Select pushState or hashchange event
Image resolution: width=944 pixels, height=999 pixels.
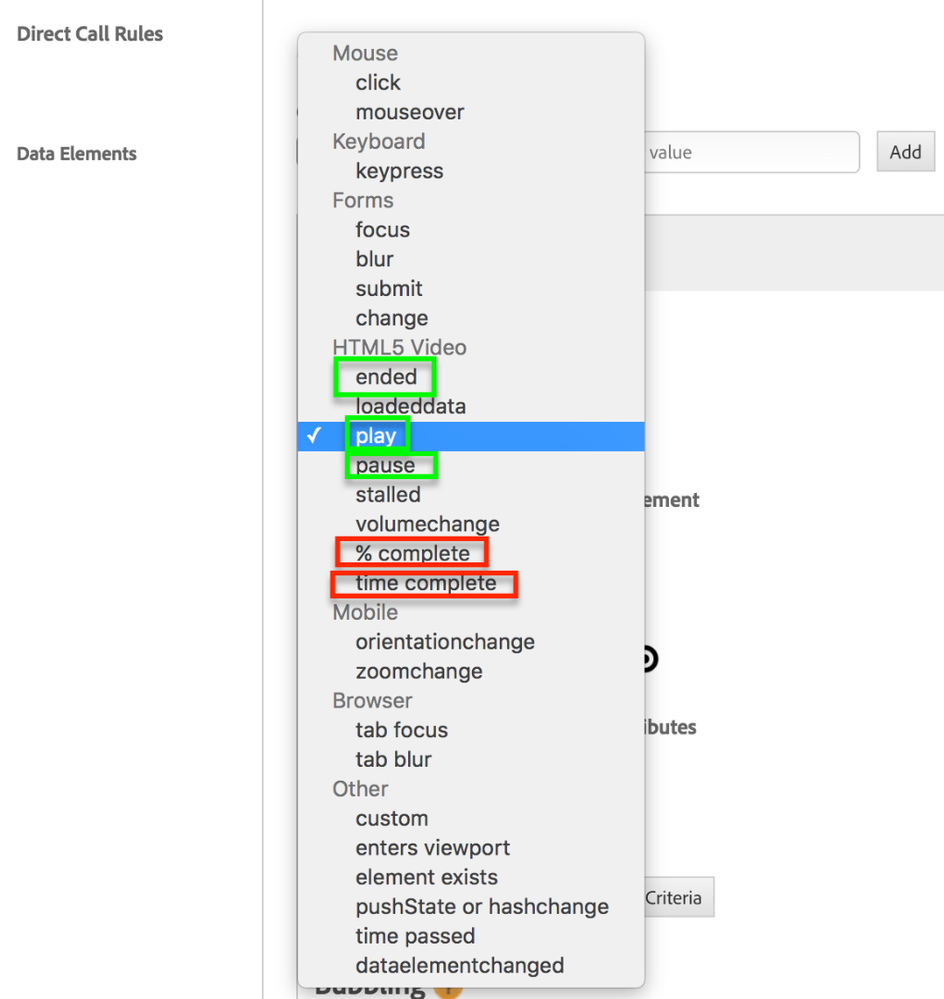[x=482, y=907]
